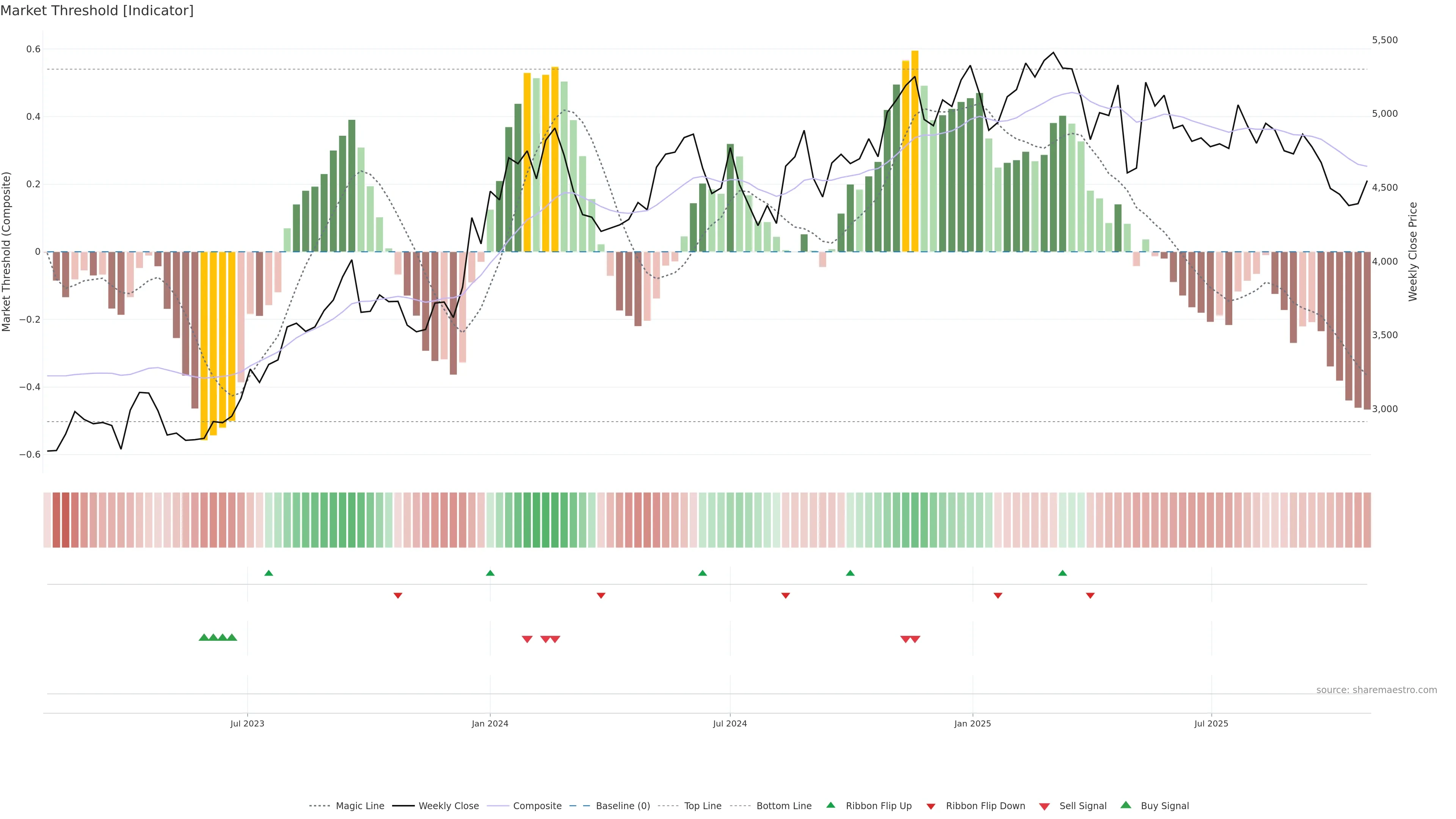
Task: Click the Market Threshold [Indicator] title
Action: (x=97, y=11)
